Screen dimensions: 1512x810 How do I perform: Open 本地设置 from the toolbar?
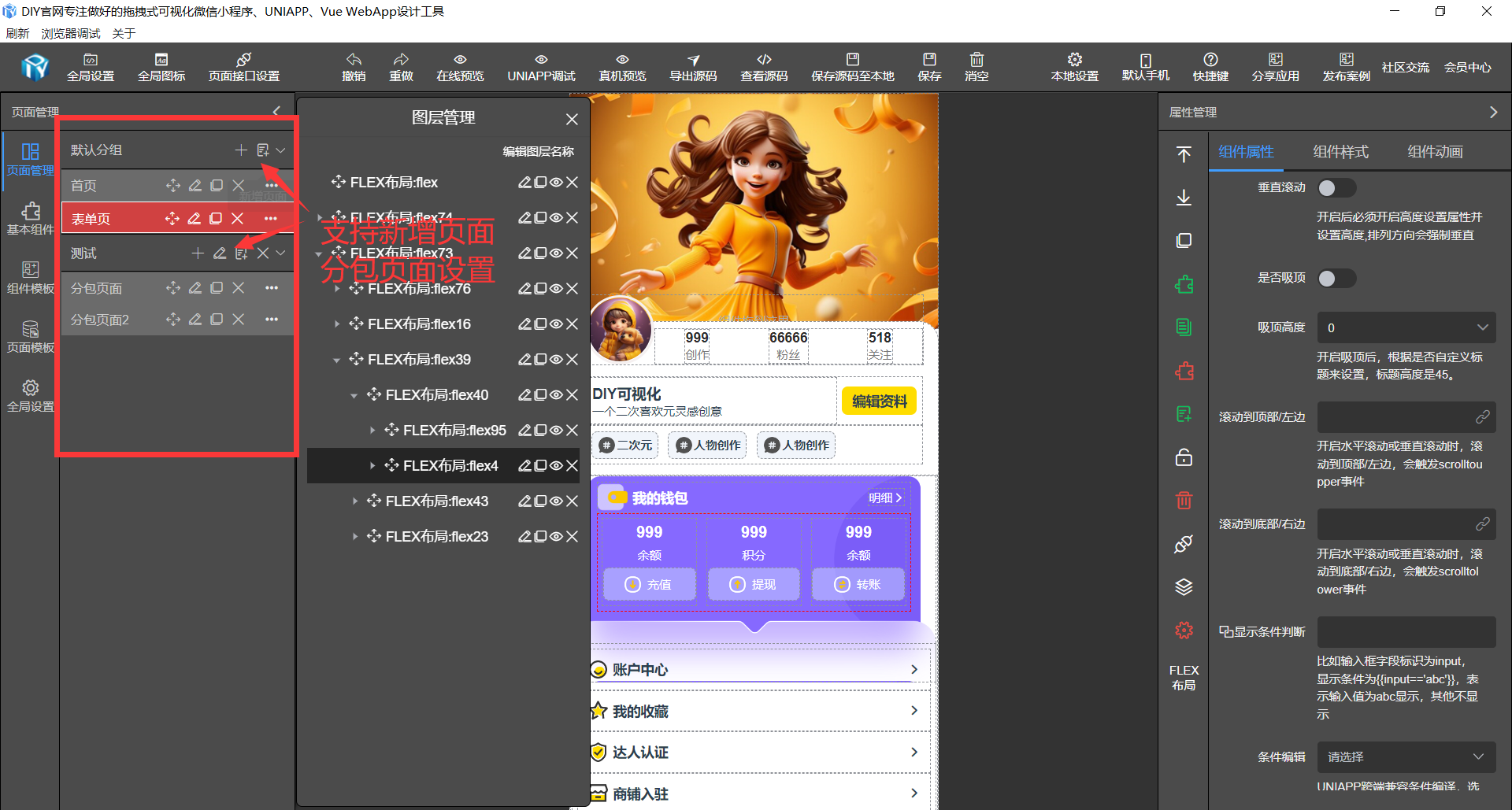coord(1075,68)
